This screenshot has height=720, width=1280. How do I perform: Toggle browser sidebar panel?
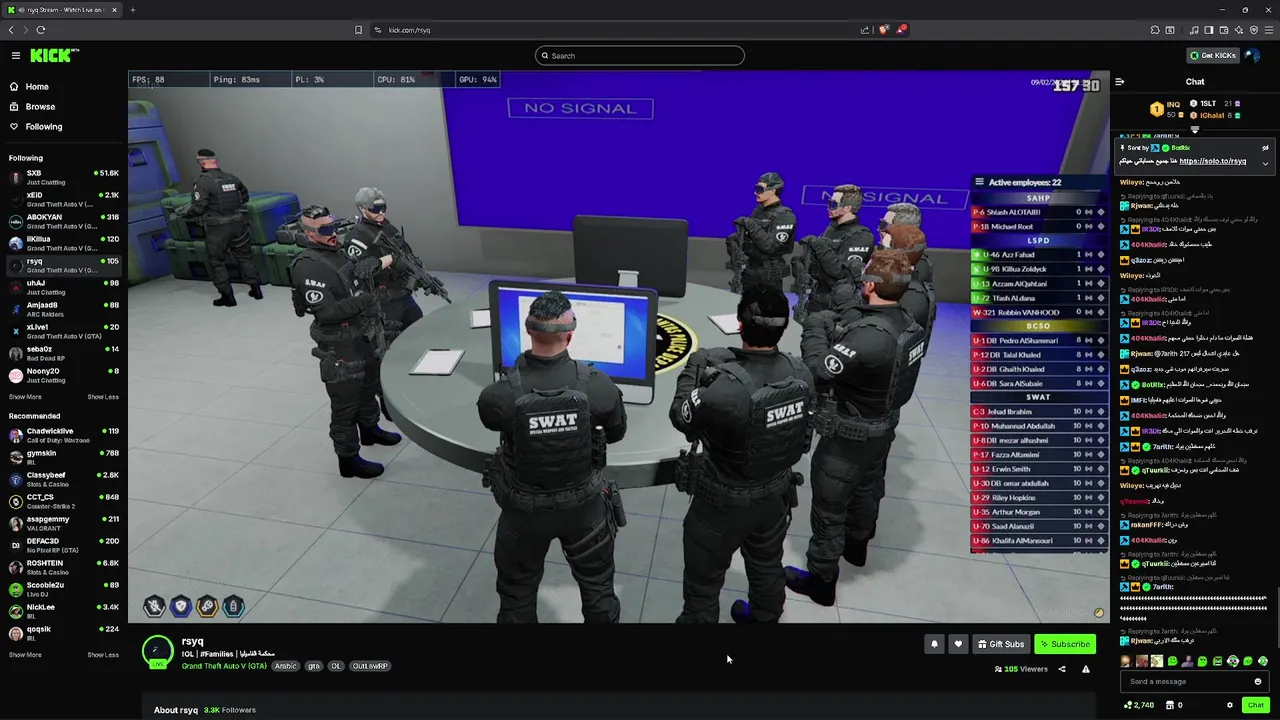(x=1209, y=30)
